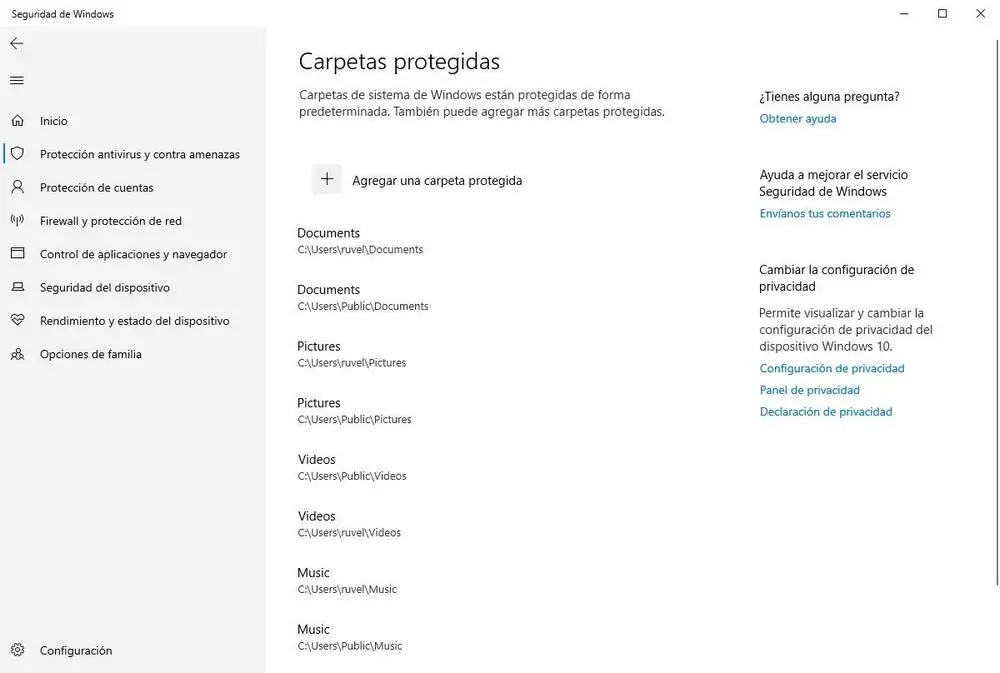Open Configuración de privacidad link
The width and height of the screenshot is (1000, 673).
[x=831, y=369]
